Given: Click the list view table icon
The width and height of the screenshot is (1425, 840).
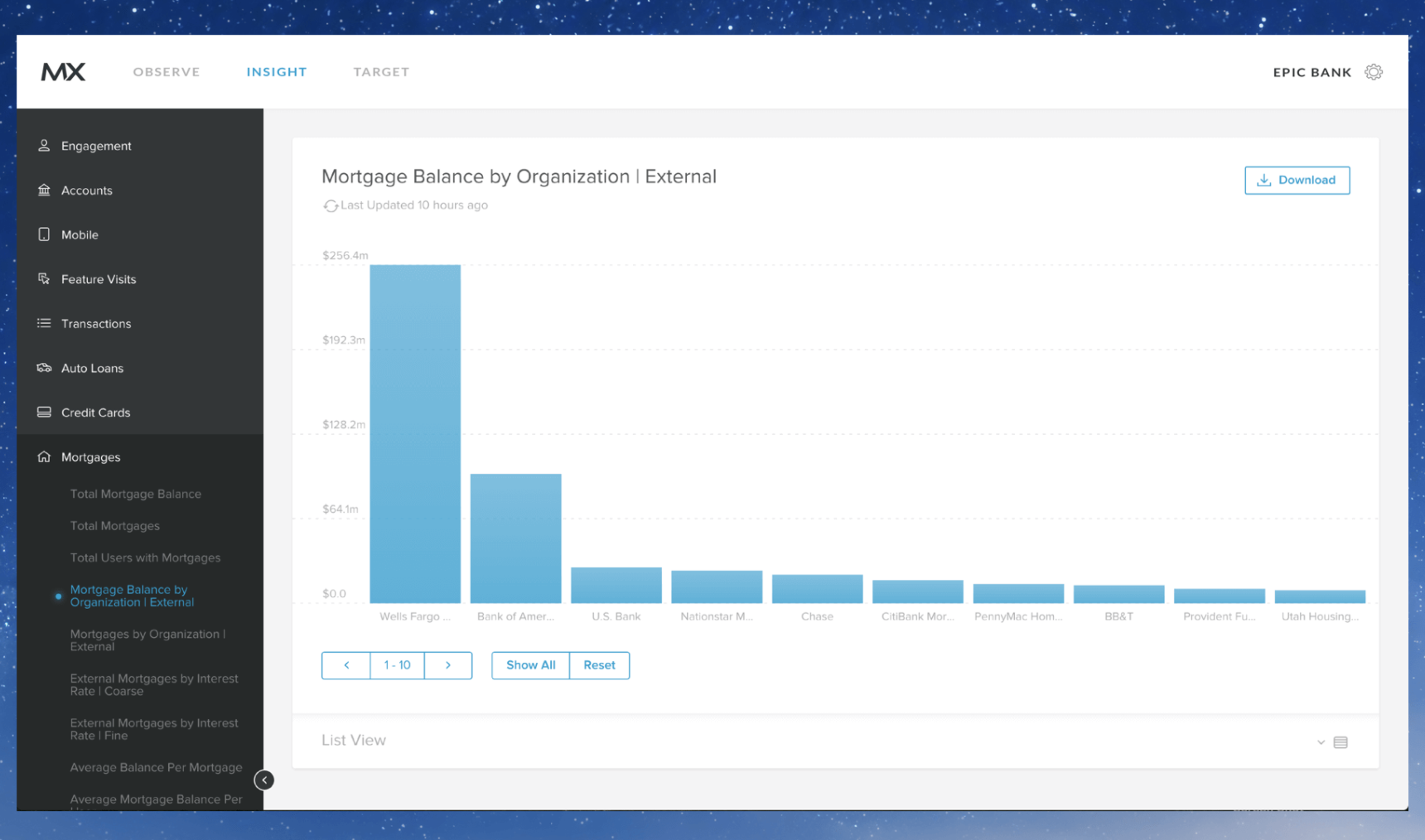Looking at the screenshot, I should (1340, 742).
